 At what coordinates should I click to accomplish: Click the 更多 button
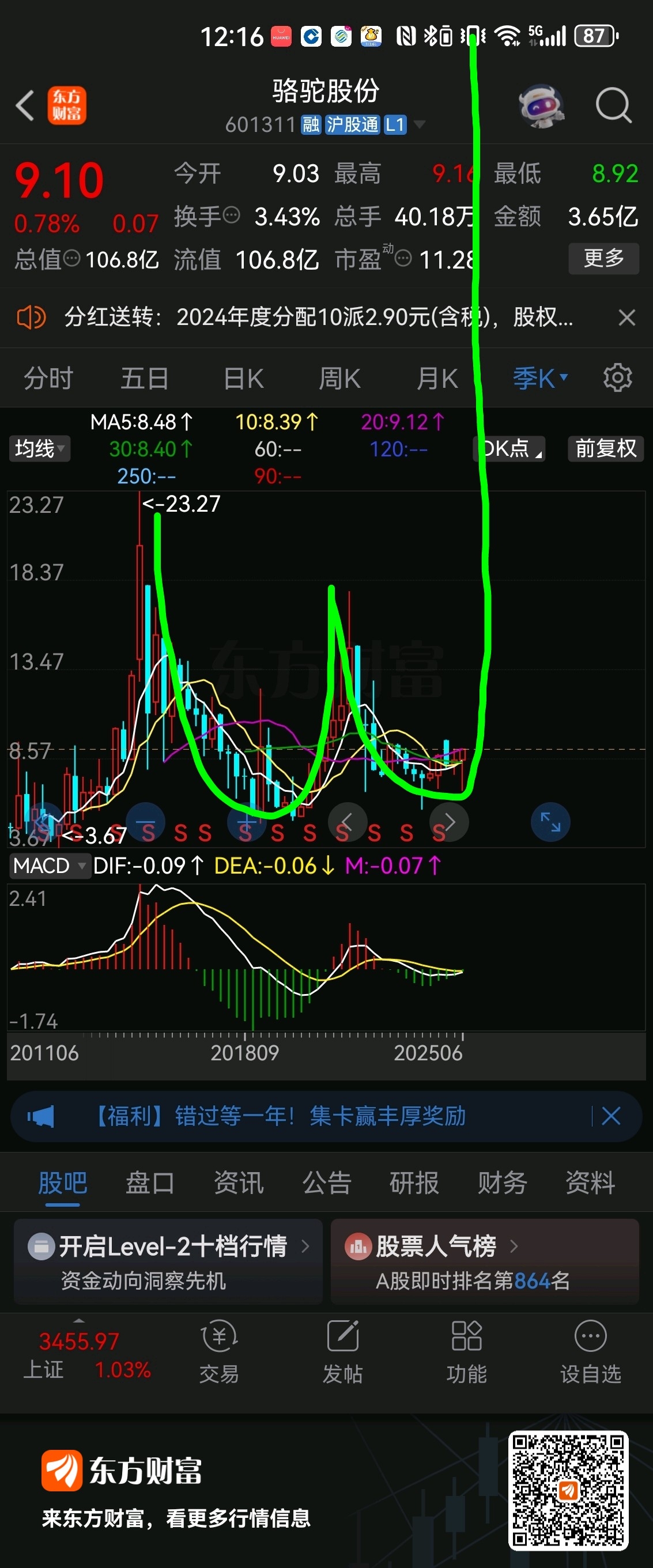coord(603,258)
